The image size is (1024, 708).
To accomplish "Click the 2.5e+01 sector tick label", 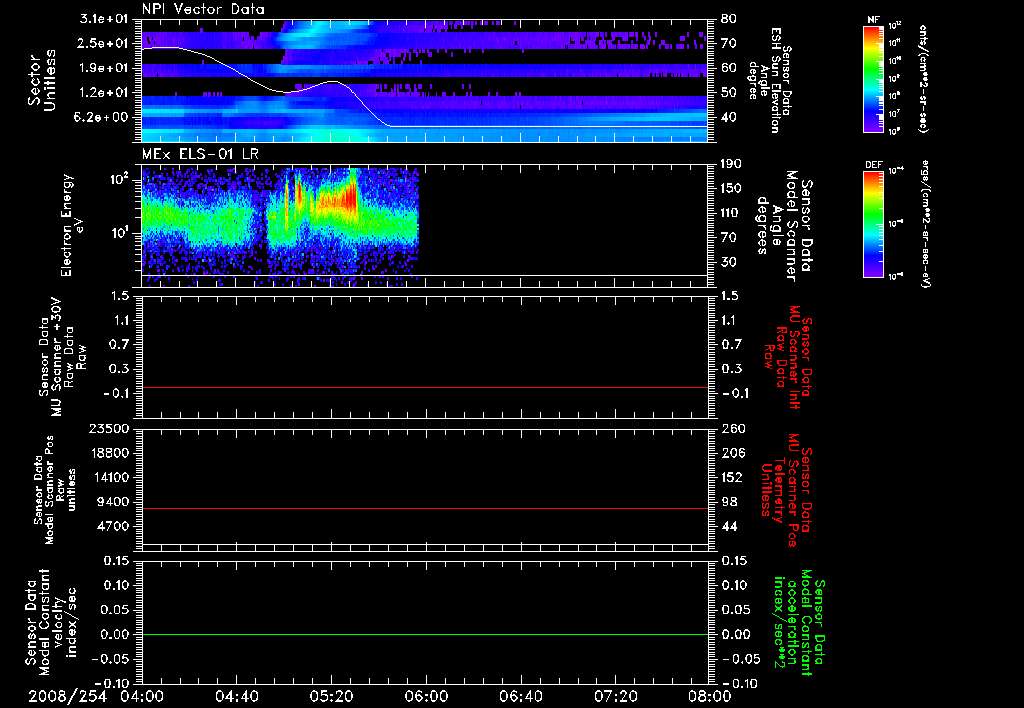I will (104, 43).
